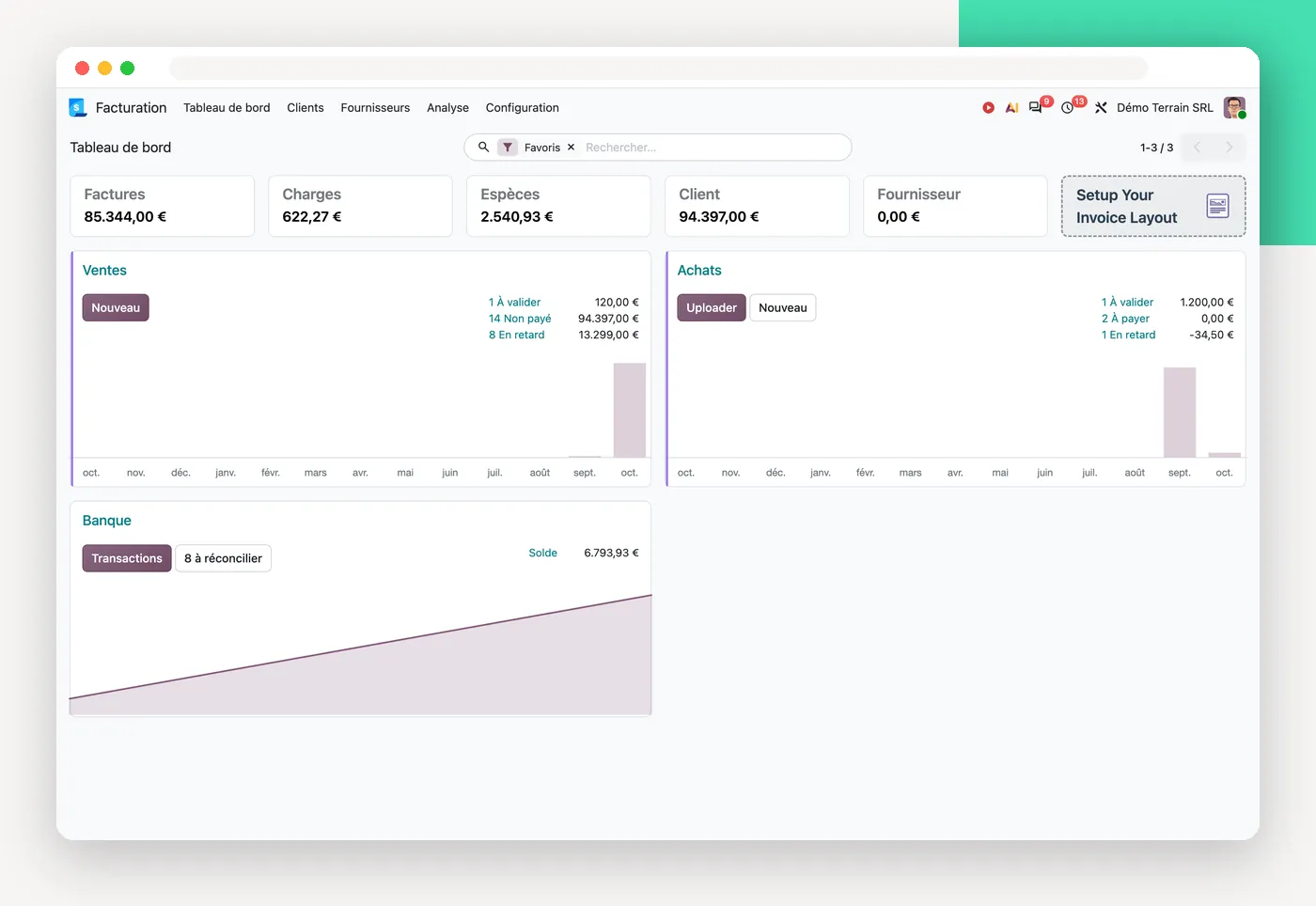The width and height of the screenshot is (1316, 906).
Task: Open 1 En retard in Achats
Action: point(1128,335)
